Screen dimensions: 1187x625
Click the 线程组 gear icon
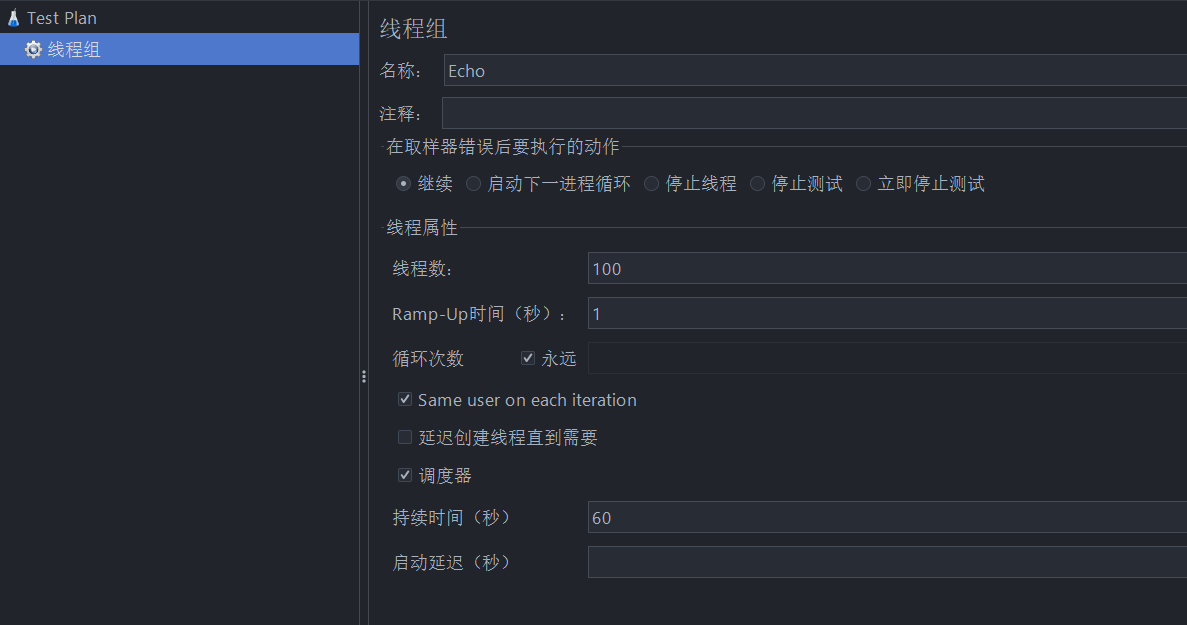click(33, 50)
